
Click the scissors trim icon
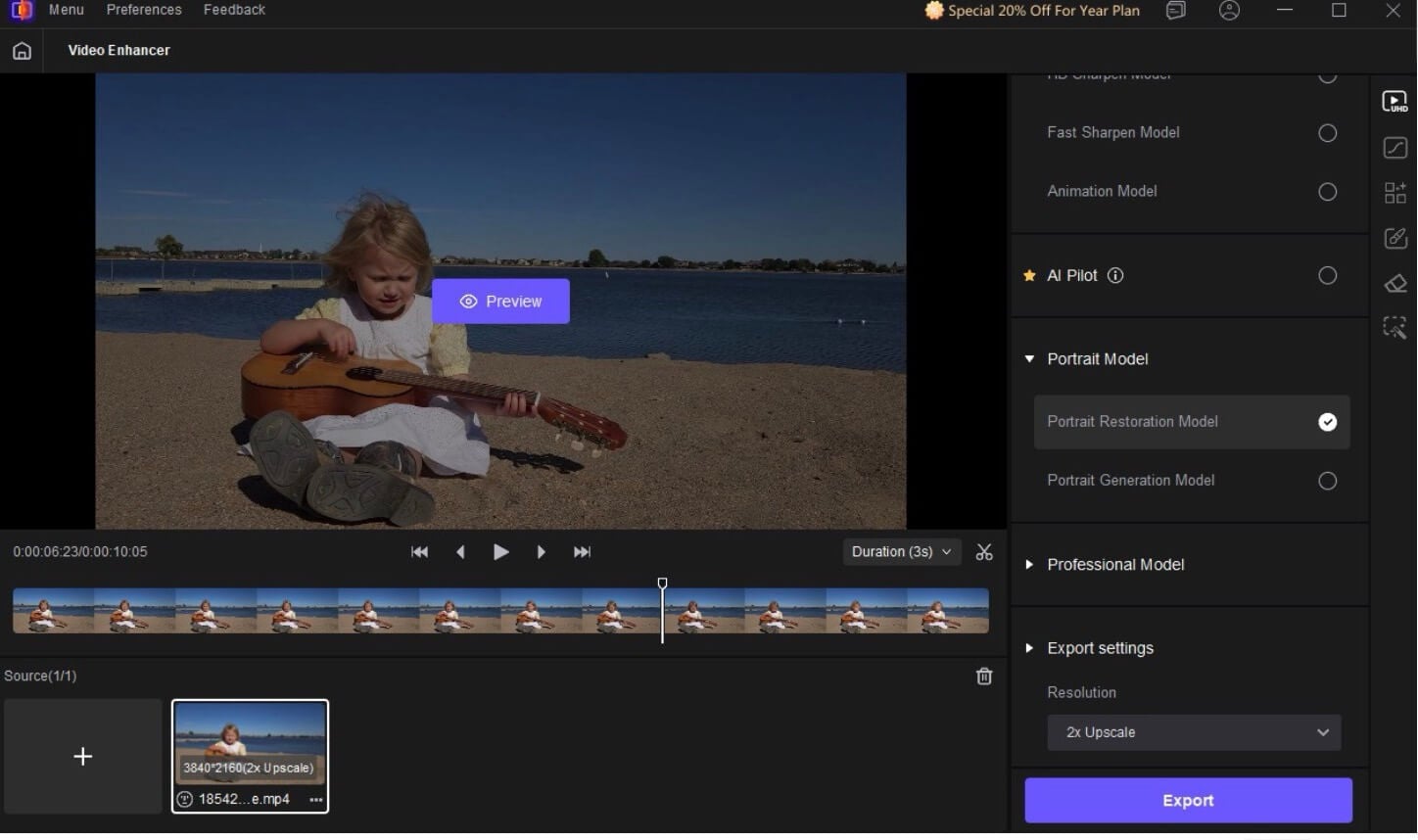point(984,552)
